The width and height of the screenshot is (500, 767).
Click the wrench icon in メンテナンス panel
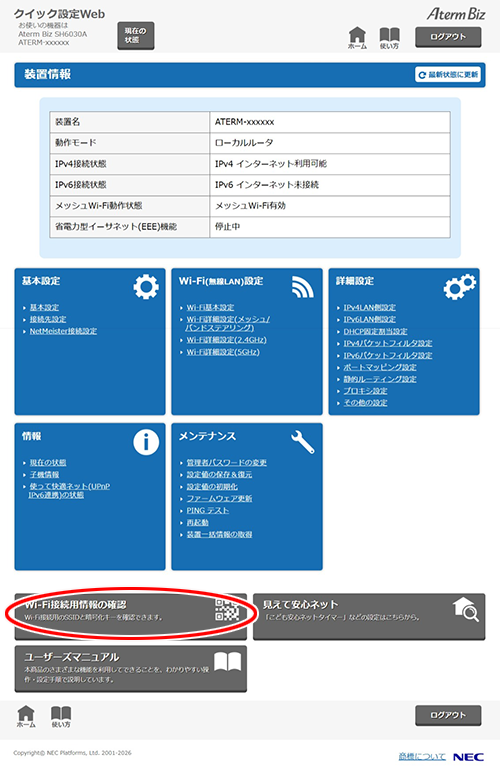(x=303, y=442)
